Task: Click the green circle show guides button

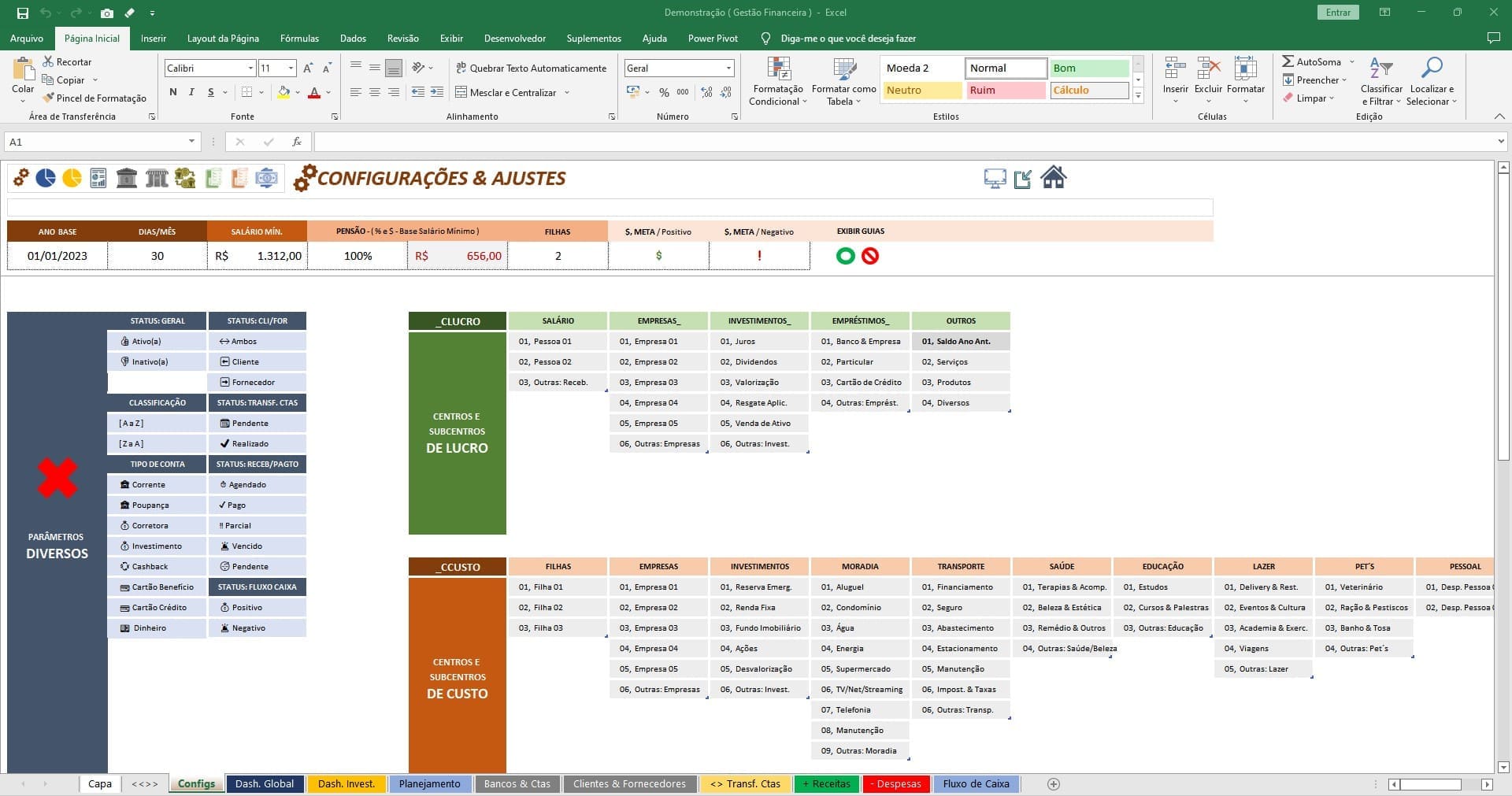Action: (845, 256)
